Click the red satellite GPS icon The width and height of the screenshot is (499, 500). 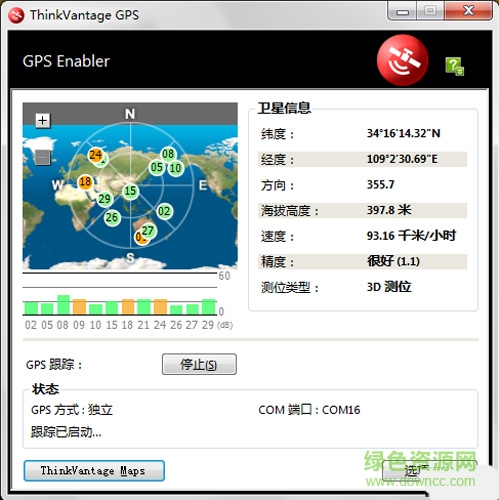click(x=402, y=60)
